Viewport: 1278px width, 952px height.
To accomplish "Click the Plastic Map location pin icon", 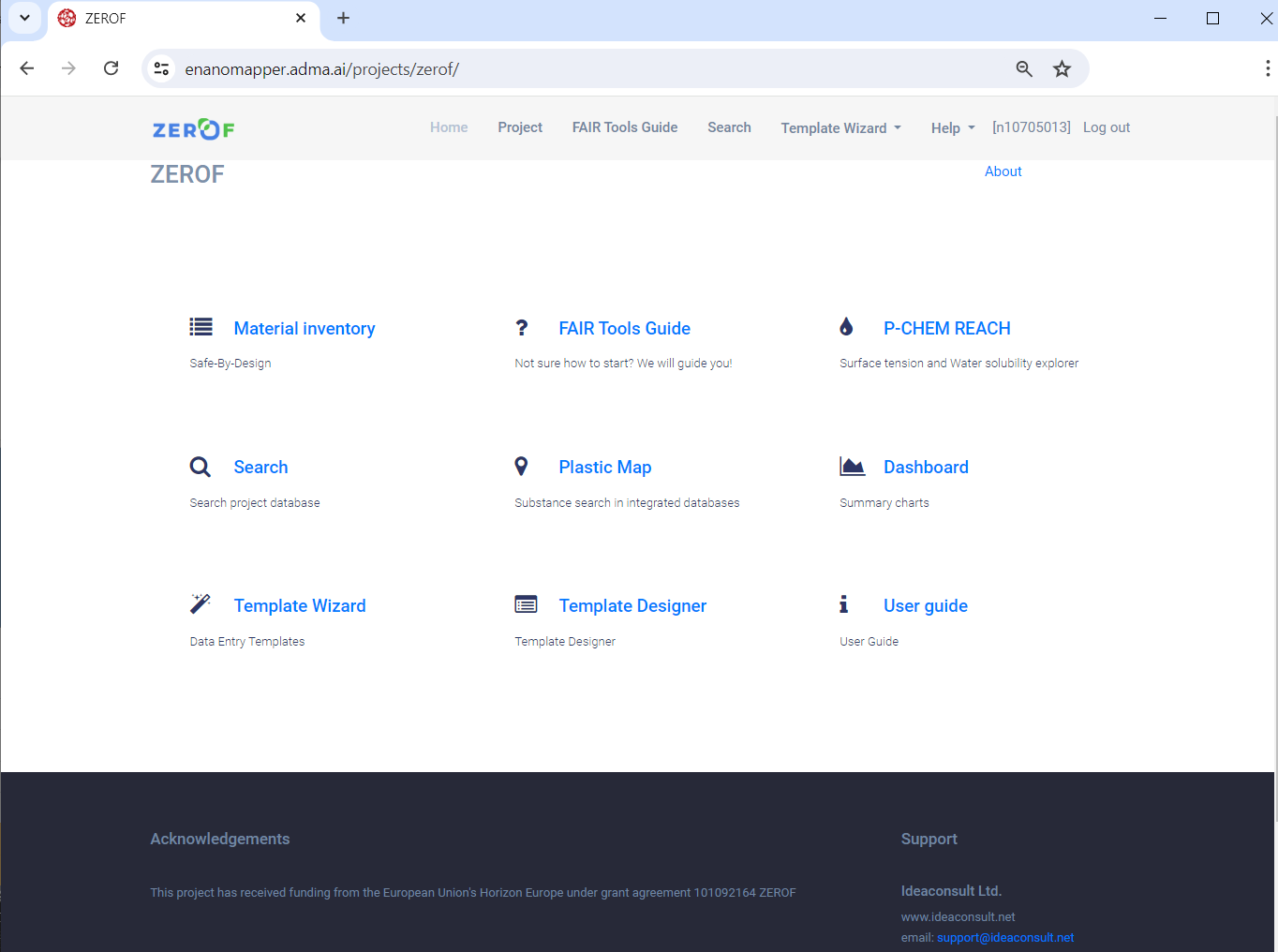I will pyautogui.click(x=522, y=466).
